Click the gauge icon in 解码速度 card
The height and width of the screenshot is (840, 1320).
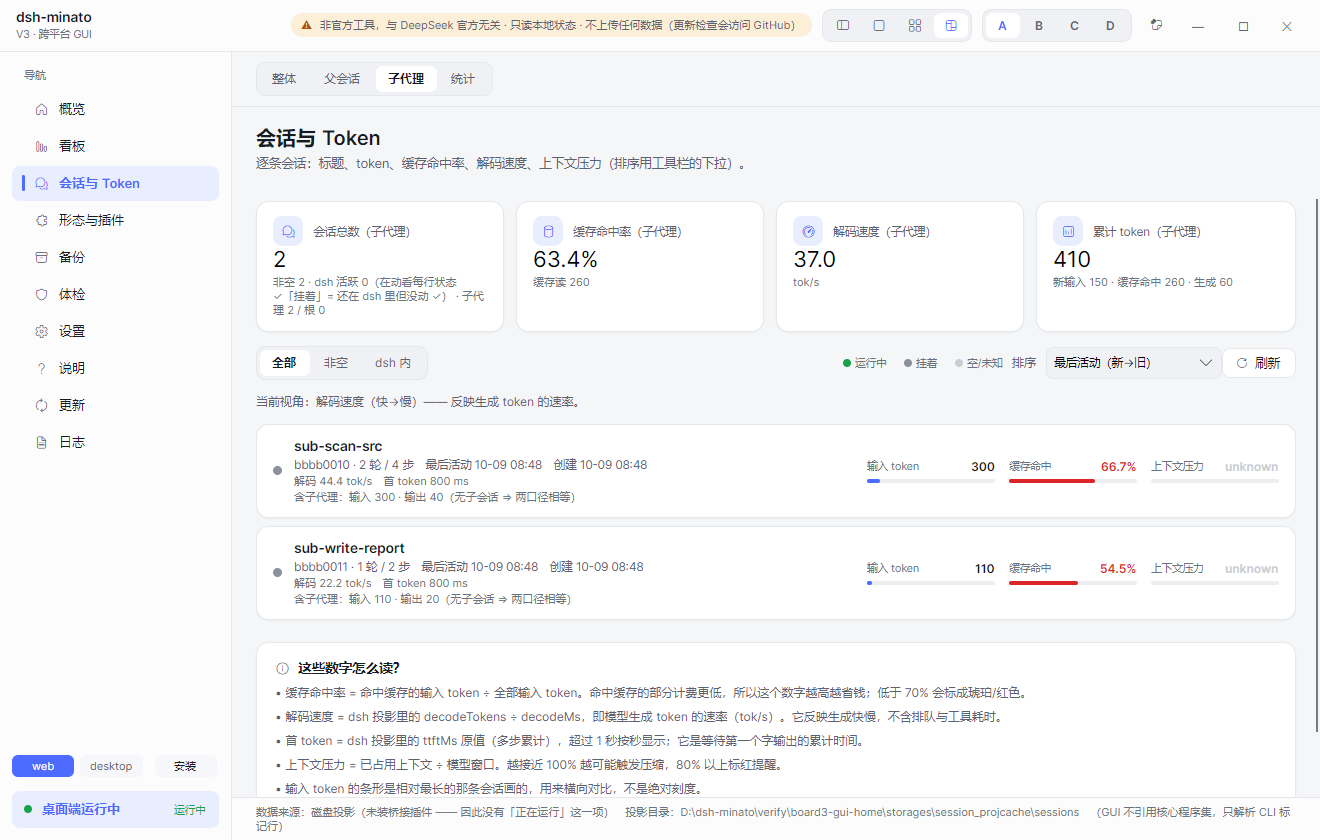pyautogui.click(x=808, y=231)
